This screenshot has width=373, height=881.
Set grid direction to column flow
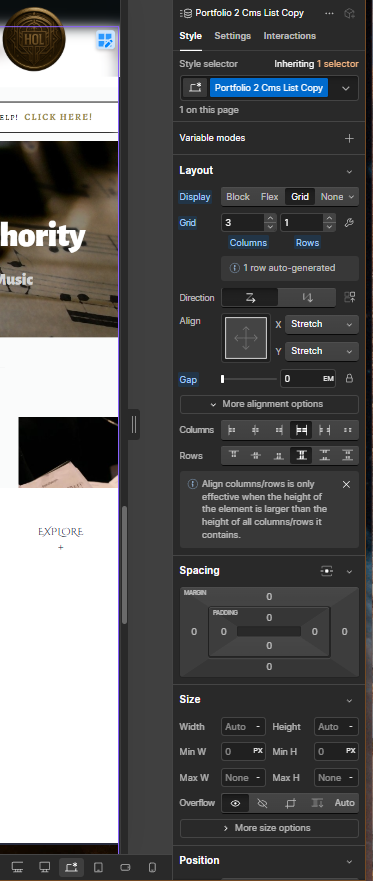(307, 298)
